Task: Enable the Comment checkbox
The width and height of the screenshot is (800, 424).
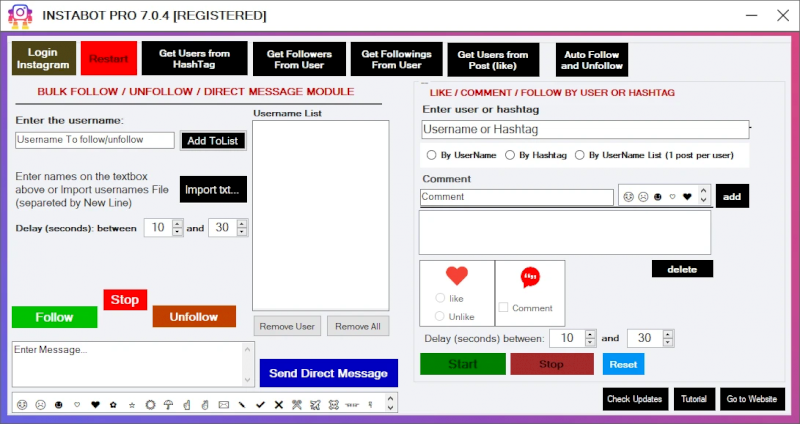Action: [x=504, y=307]
